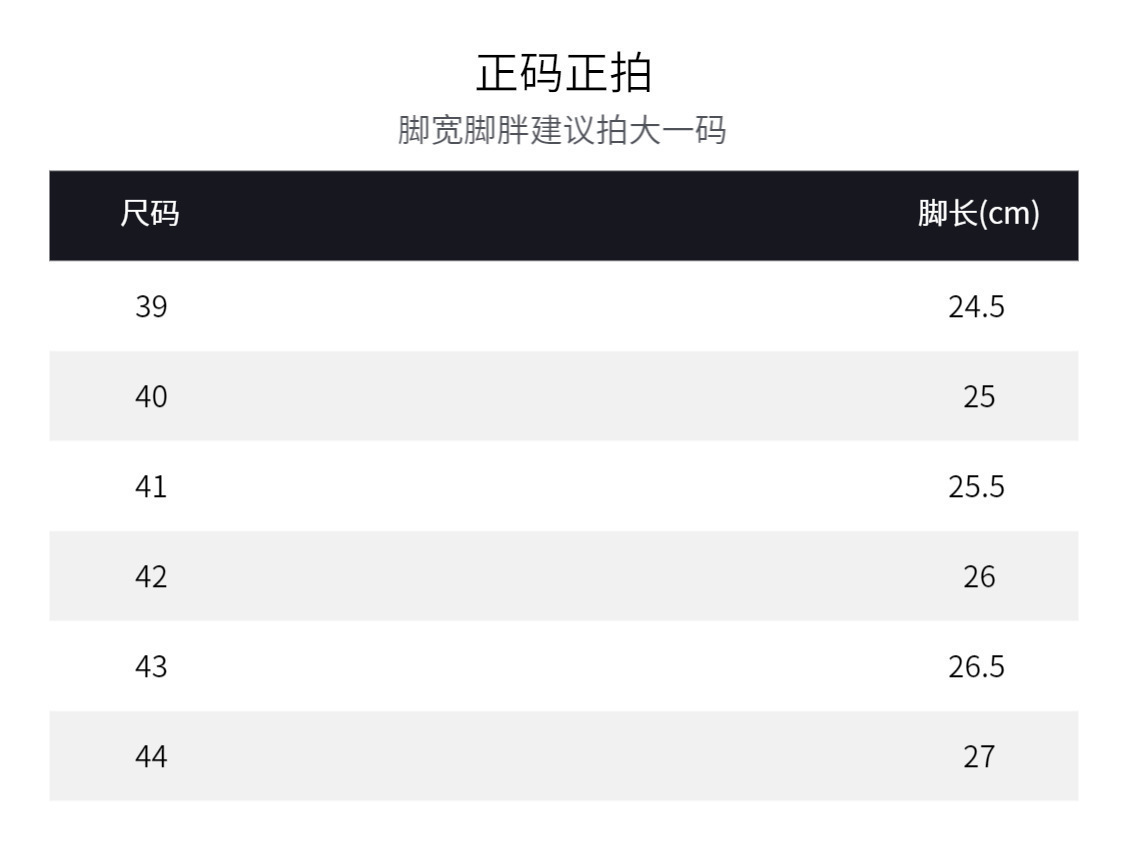Click the 脚长(cm) column header

pos(979,214)
